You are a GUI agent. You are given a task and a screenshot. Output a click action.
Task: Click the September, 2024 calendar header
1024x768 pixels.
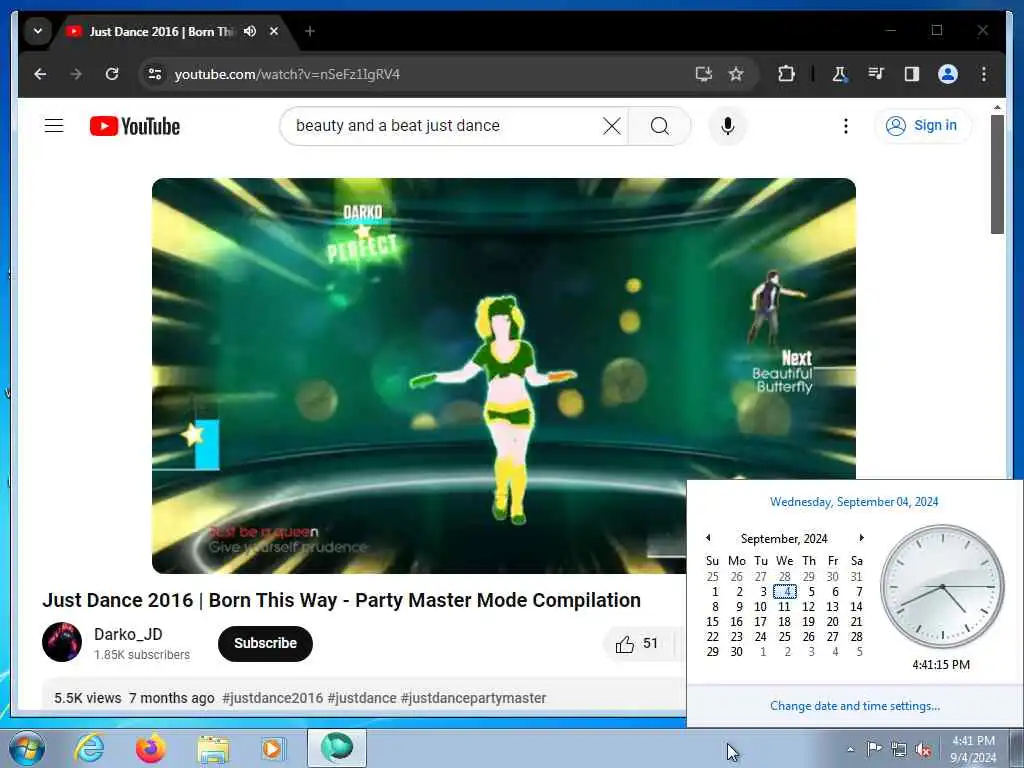[x=784, y=539]
